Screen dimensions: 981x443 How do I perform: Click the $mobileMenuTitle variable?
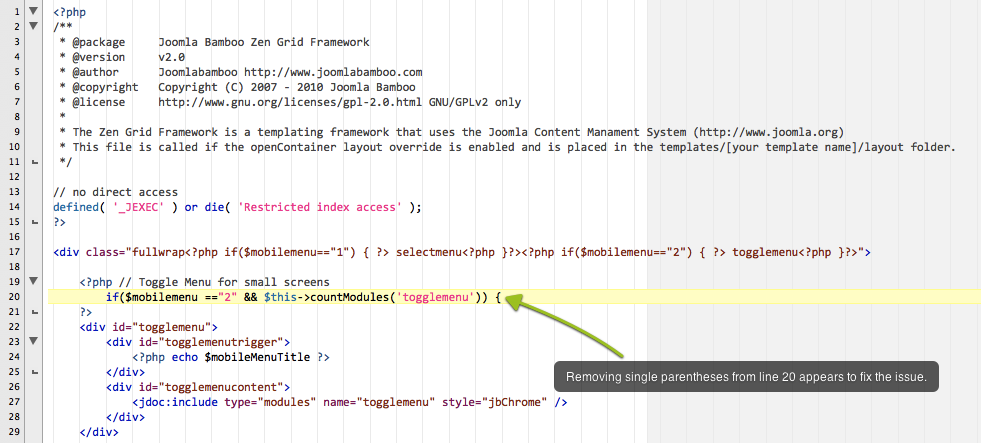[257, 357]
